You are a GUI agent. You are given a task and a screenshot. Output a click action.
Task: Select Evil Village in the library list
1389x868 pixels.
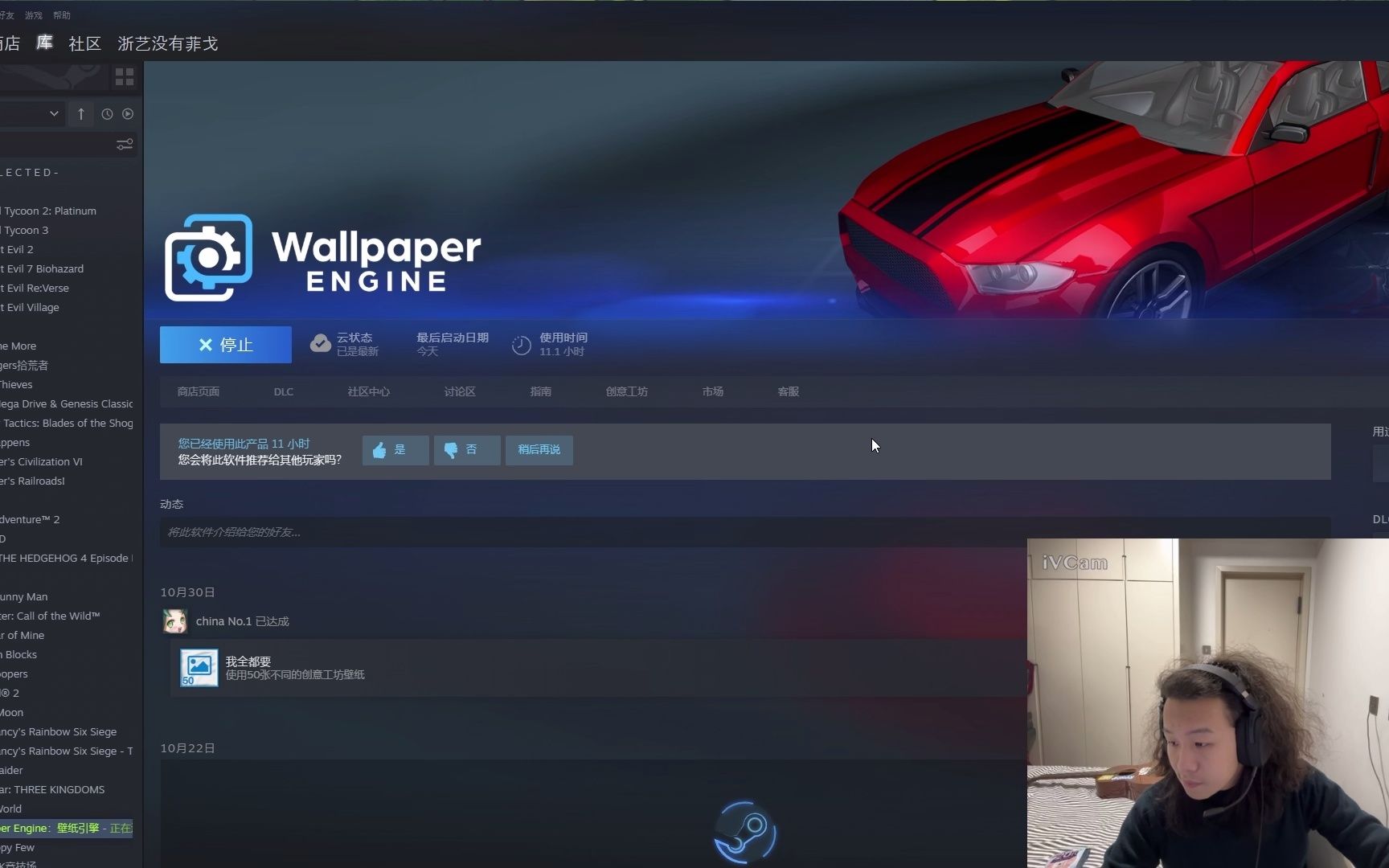(x=67, y=307)
